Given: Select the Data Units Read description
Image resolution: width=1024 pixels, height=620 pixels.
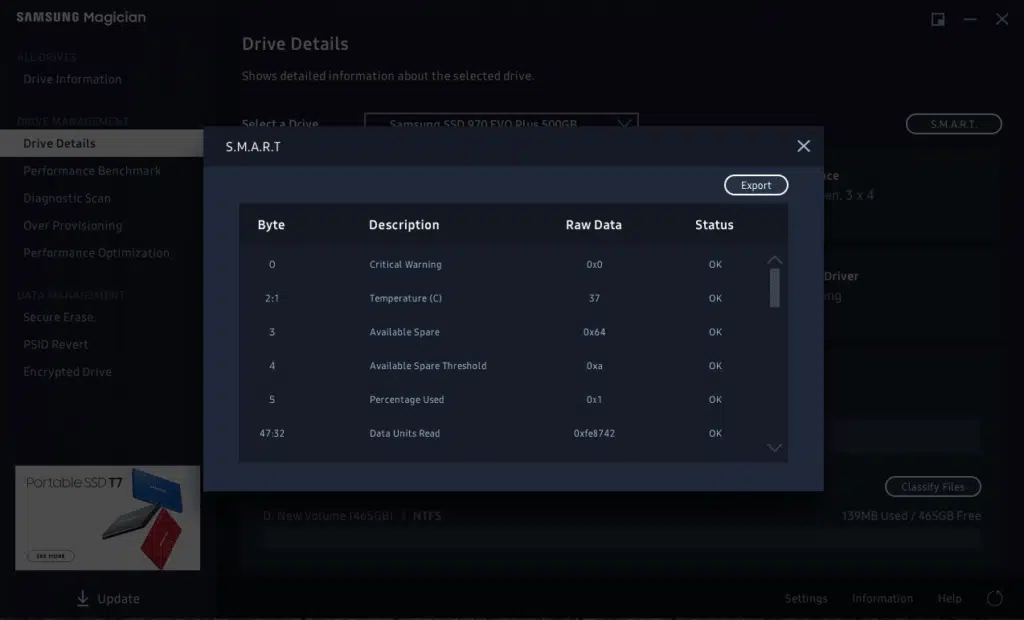Looking at the screenshot, I should click(x=405, y=433).
